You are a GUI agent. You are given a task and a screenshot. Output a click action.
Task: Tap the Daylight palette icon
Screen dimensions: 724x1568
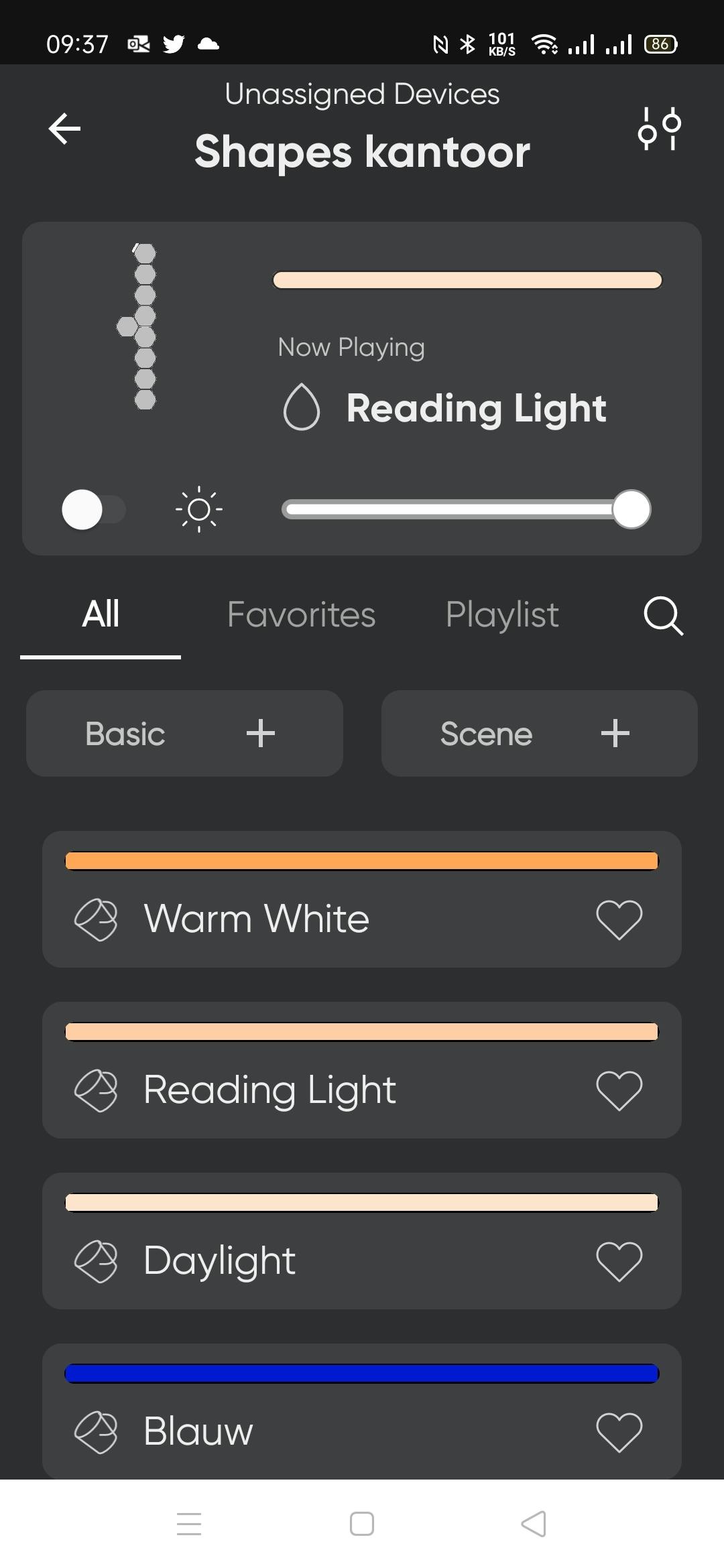pyautogui.click(x=96, y=1261)
